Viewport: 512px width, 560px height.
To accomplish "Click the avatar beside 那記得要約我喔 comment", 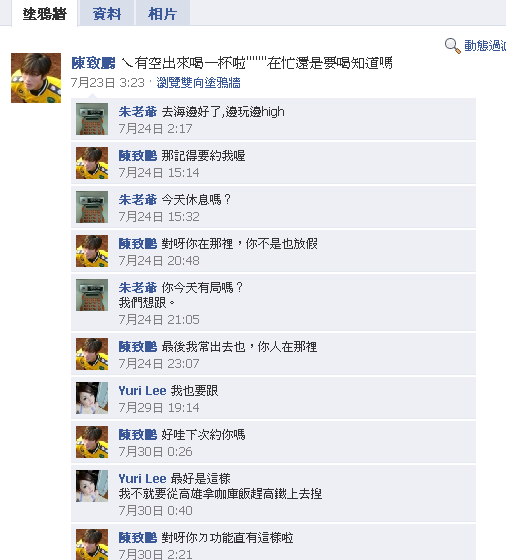I will click(92, 163).
